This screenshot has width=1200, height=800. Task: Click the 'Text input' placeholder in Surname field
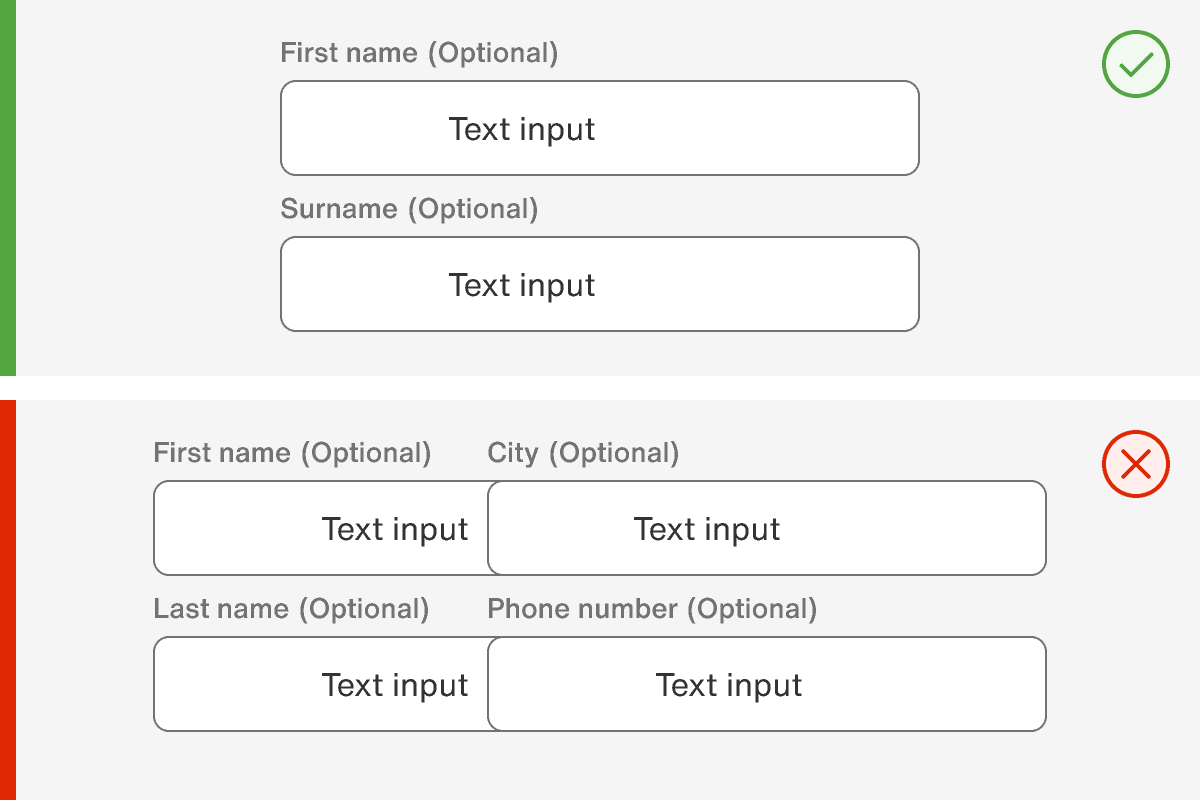point(522,285)
